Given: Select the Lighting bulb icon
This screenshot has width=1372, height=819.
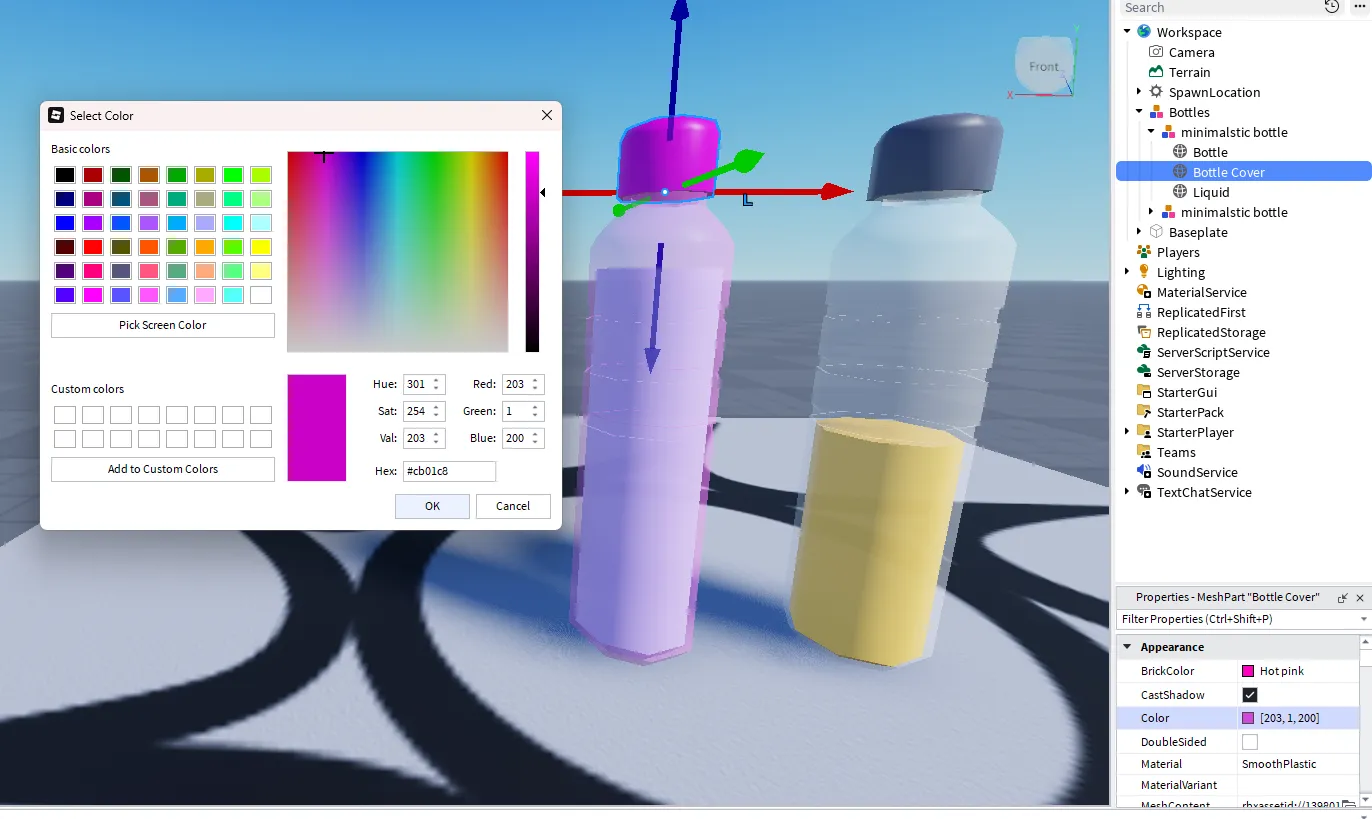Looking at the screenshot, I should [x=1144, y=272].
